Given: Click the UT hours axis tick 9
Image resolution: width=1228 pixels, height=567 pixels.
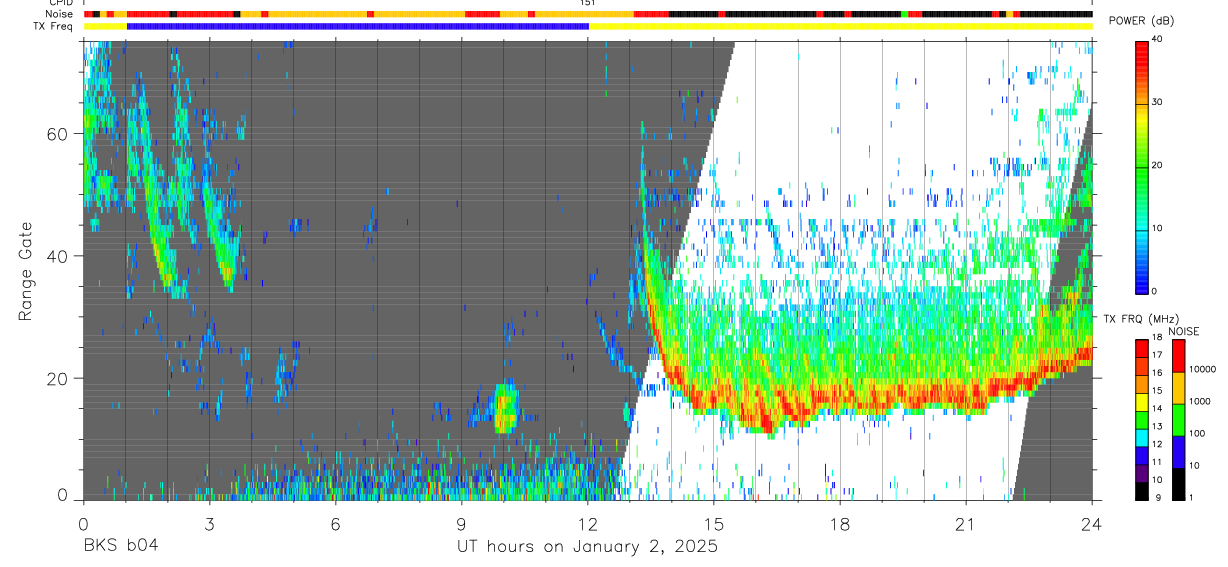Looking at the screenshot, I should 461,523.
